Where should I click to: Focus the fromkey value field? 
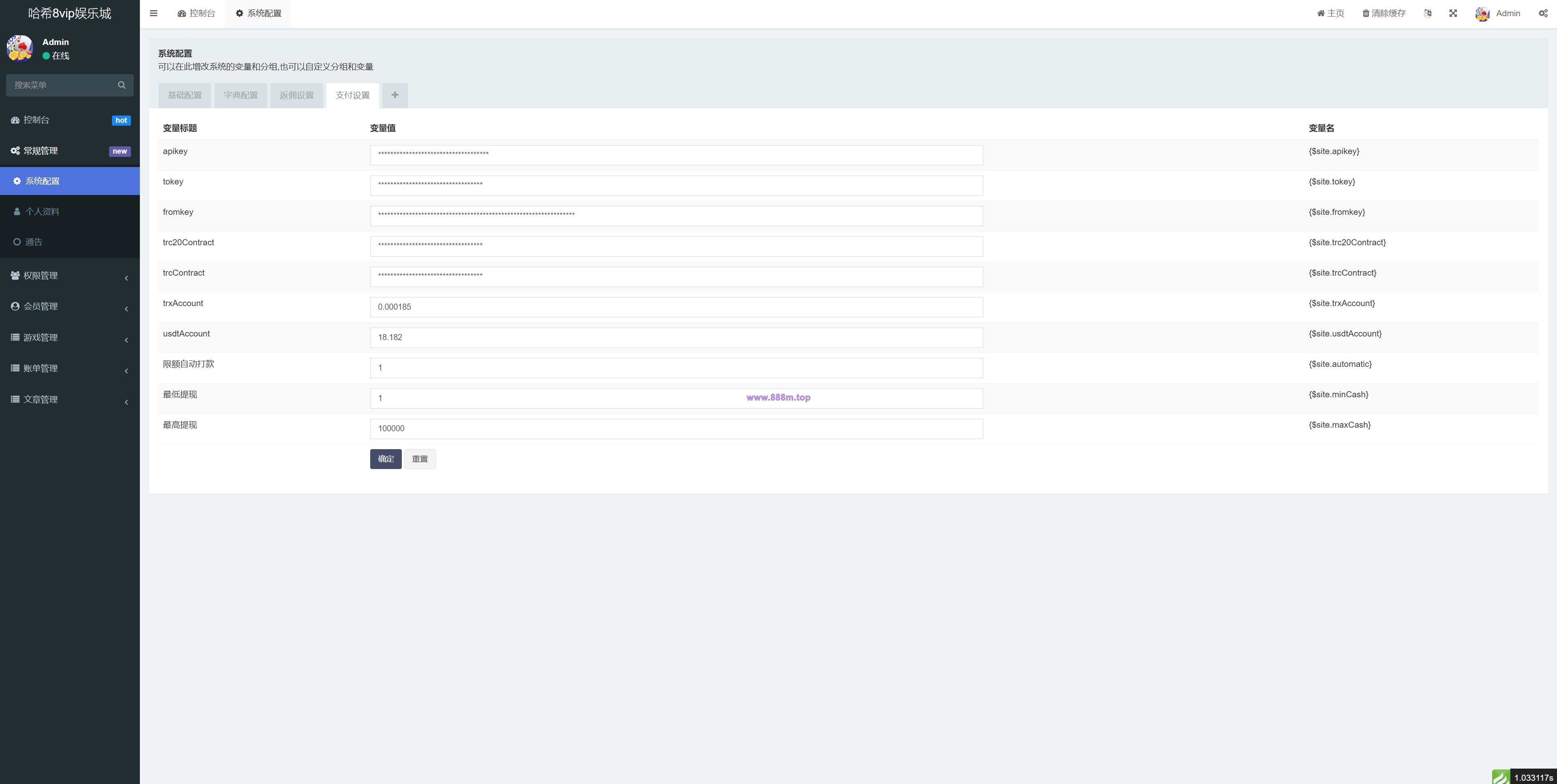click(x=676, y=216)
